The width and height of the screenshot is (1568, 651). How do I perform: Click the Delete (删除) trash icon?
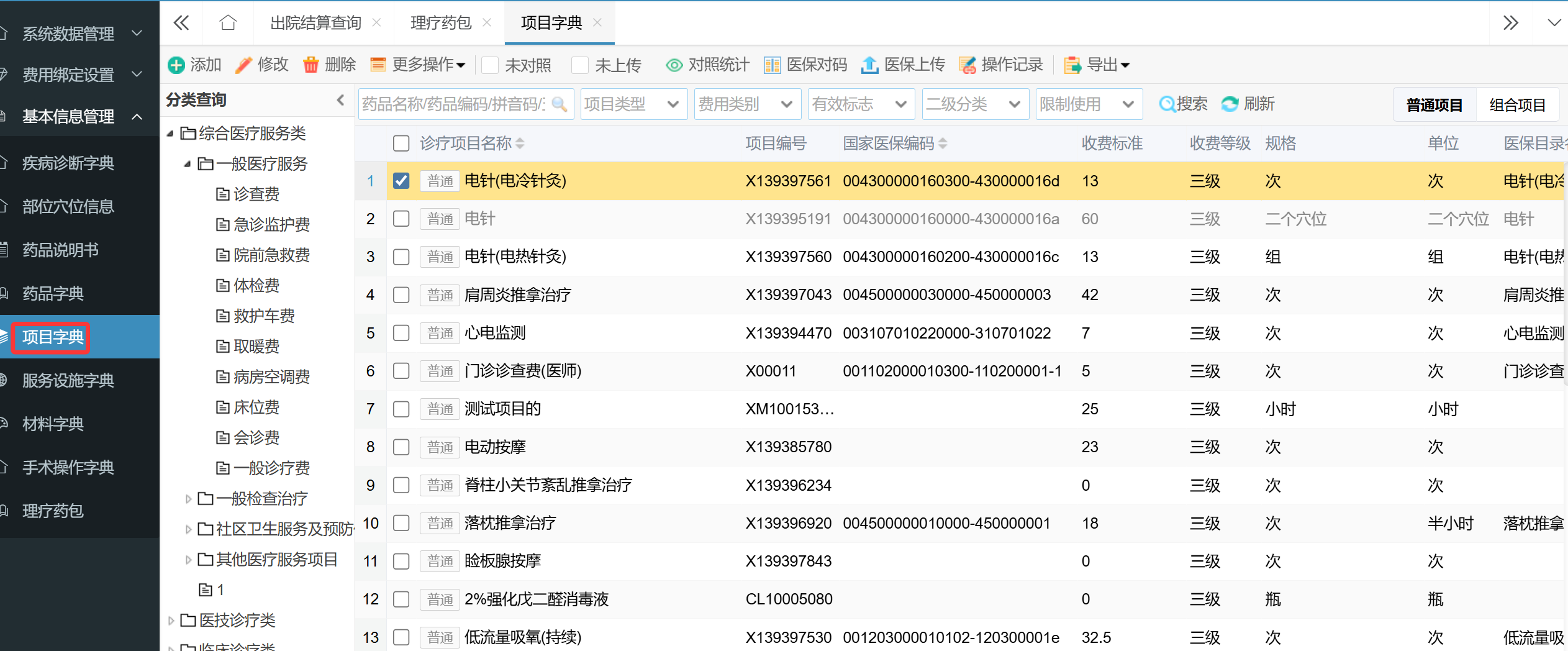point(310,65)
